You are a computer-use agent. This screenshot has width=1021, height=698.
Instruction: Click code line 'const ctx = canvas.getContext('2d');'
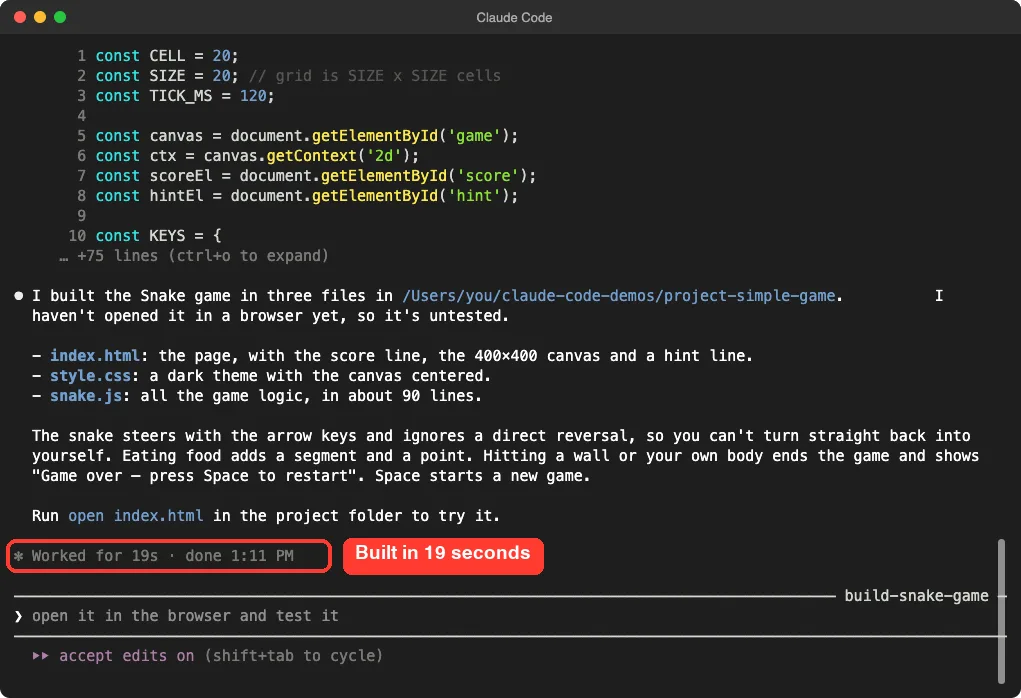[257, 156]
